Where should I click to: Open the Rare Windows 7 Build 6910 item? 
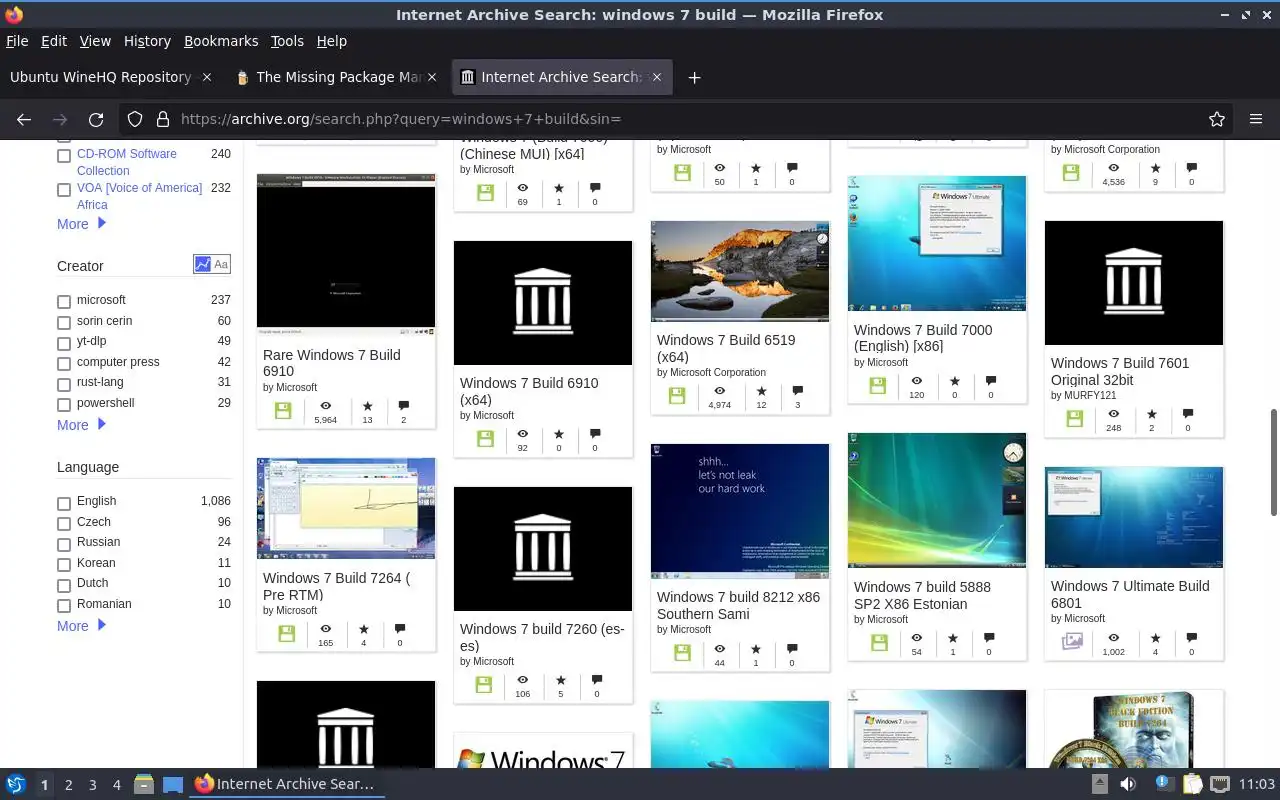[x=332, y=363]
